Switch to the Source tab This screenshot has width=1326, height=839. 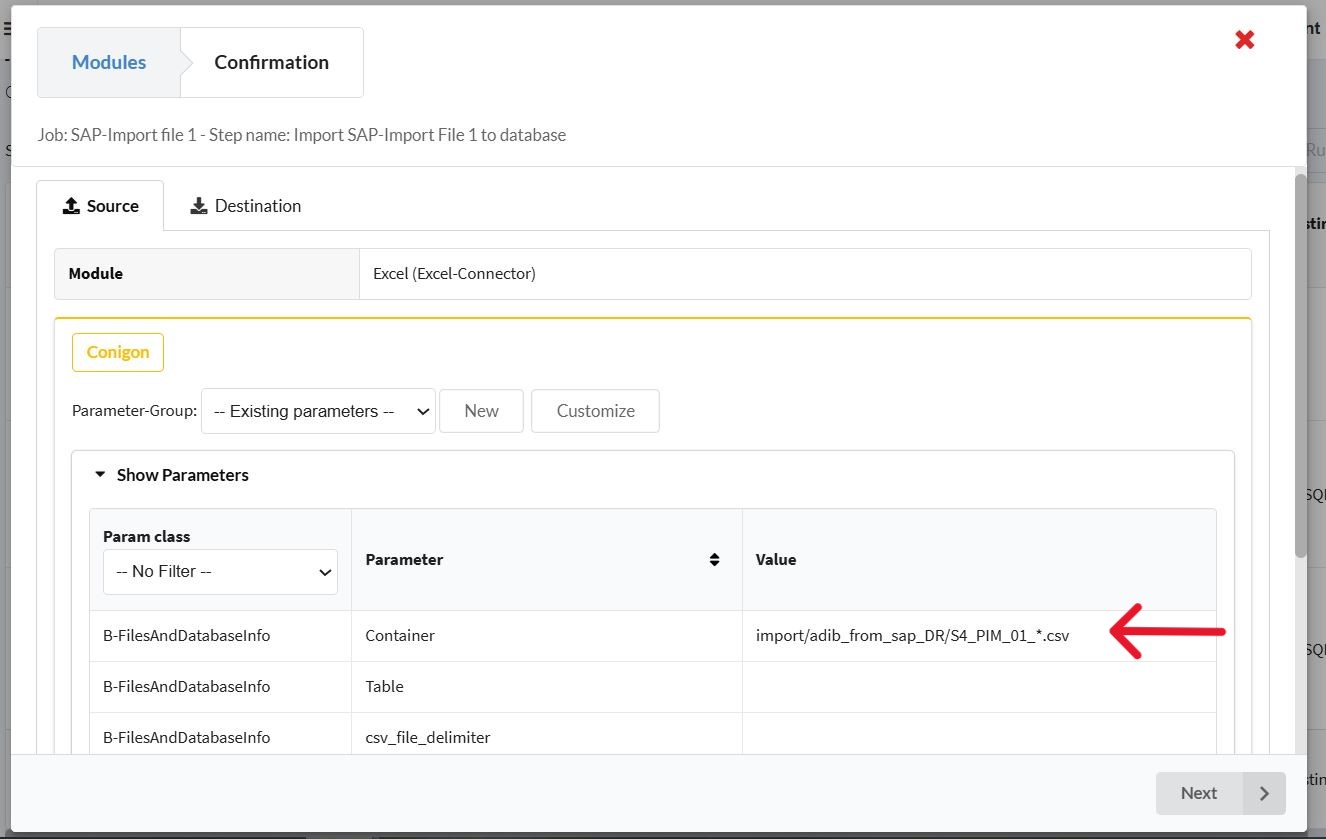coord(100,206)
